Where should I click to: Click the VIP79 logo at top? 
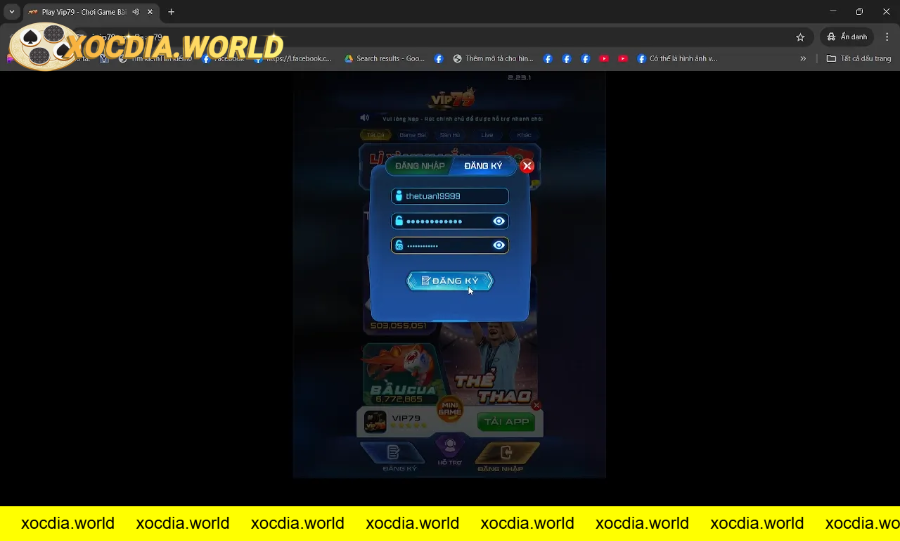pyautogui.click(x=452, y=99)
